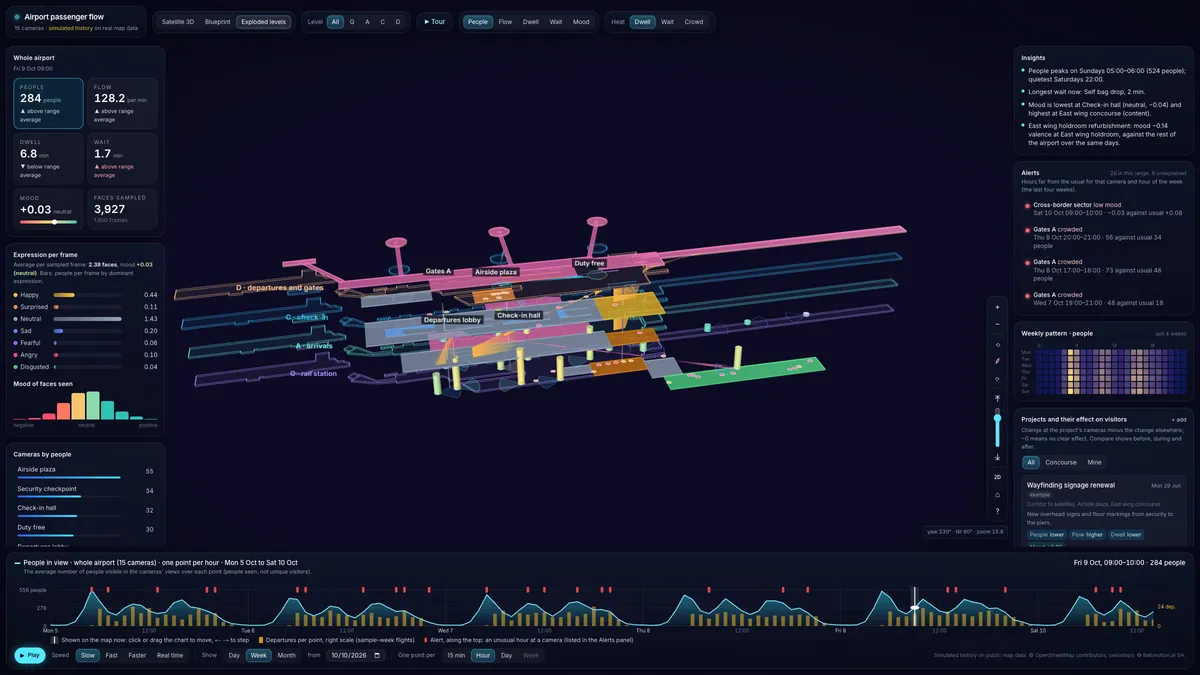Set heat map to Dwell
Screen dimensions: 1200x675
[x=642, y=21]
